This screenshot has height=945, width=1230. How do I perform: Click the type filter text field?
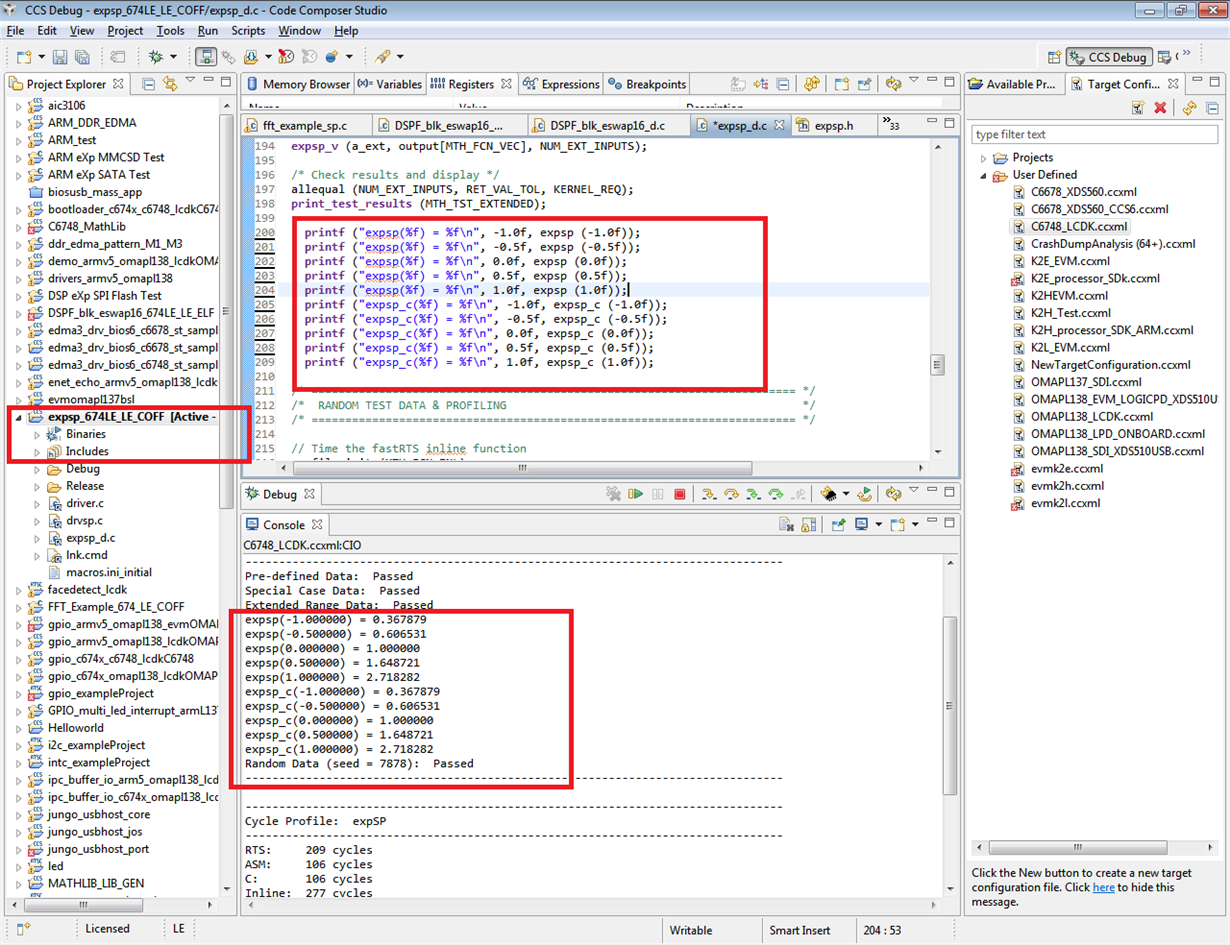point(1094,134)
